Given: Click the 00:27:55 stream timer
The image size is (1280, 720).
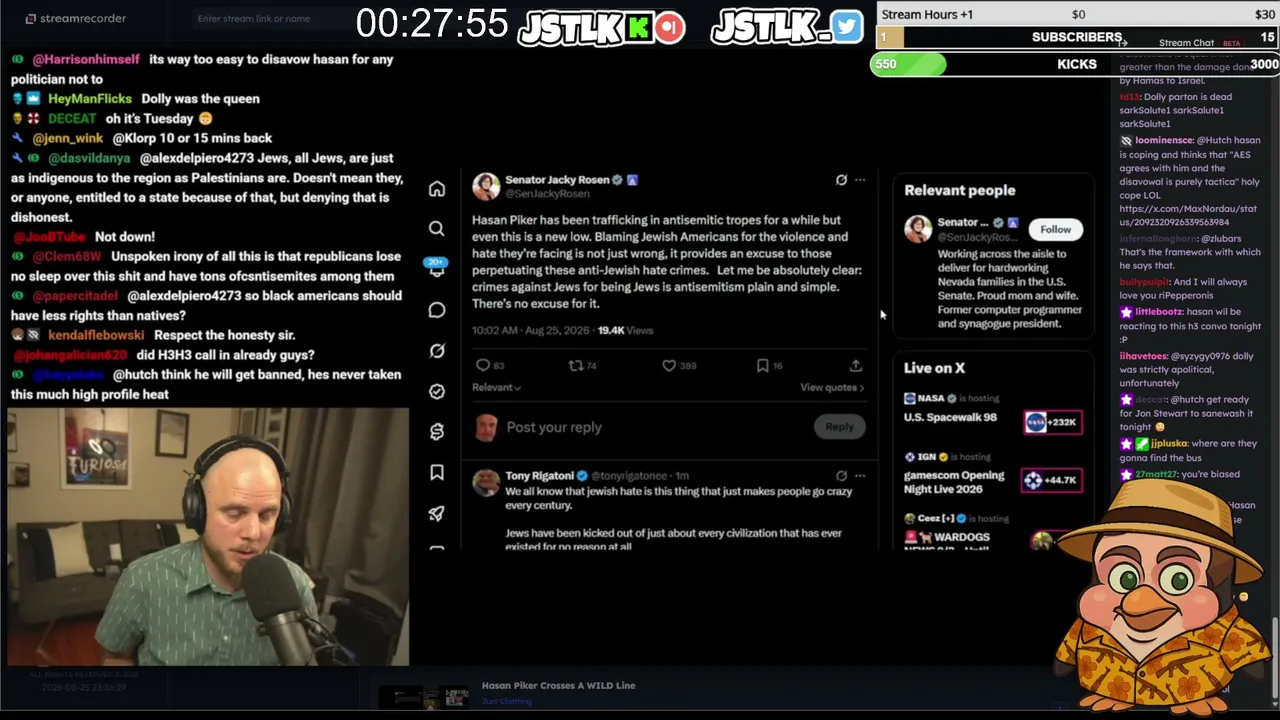Looking at the screenshot, I should pyautogui.click(x=432, y=24).
